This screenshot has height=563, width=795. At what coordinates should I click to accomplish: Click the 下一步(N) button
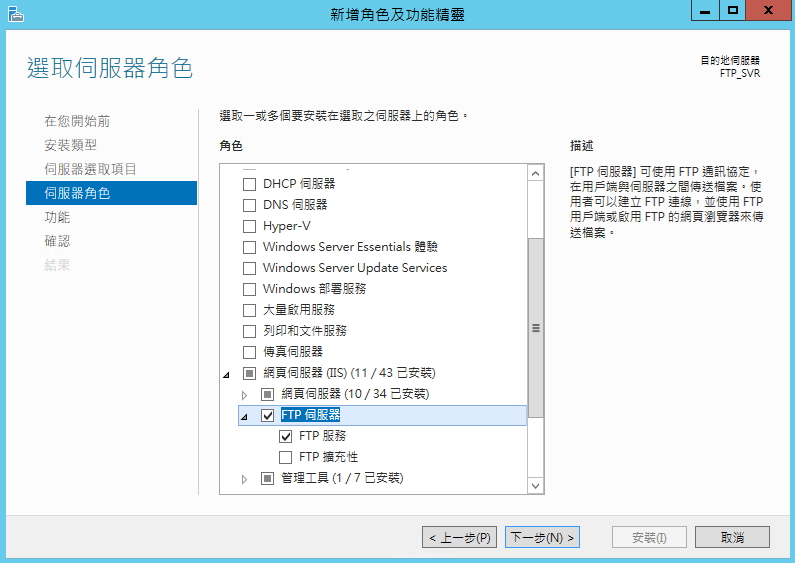coord(542,537)
